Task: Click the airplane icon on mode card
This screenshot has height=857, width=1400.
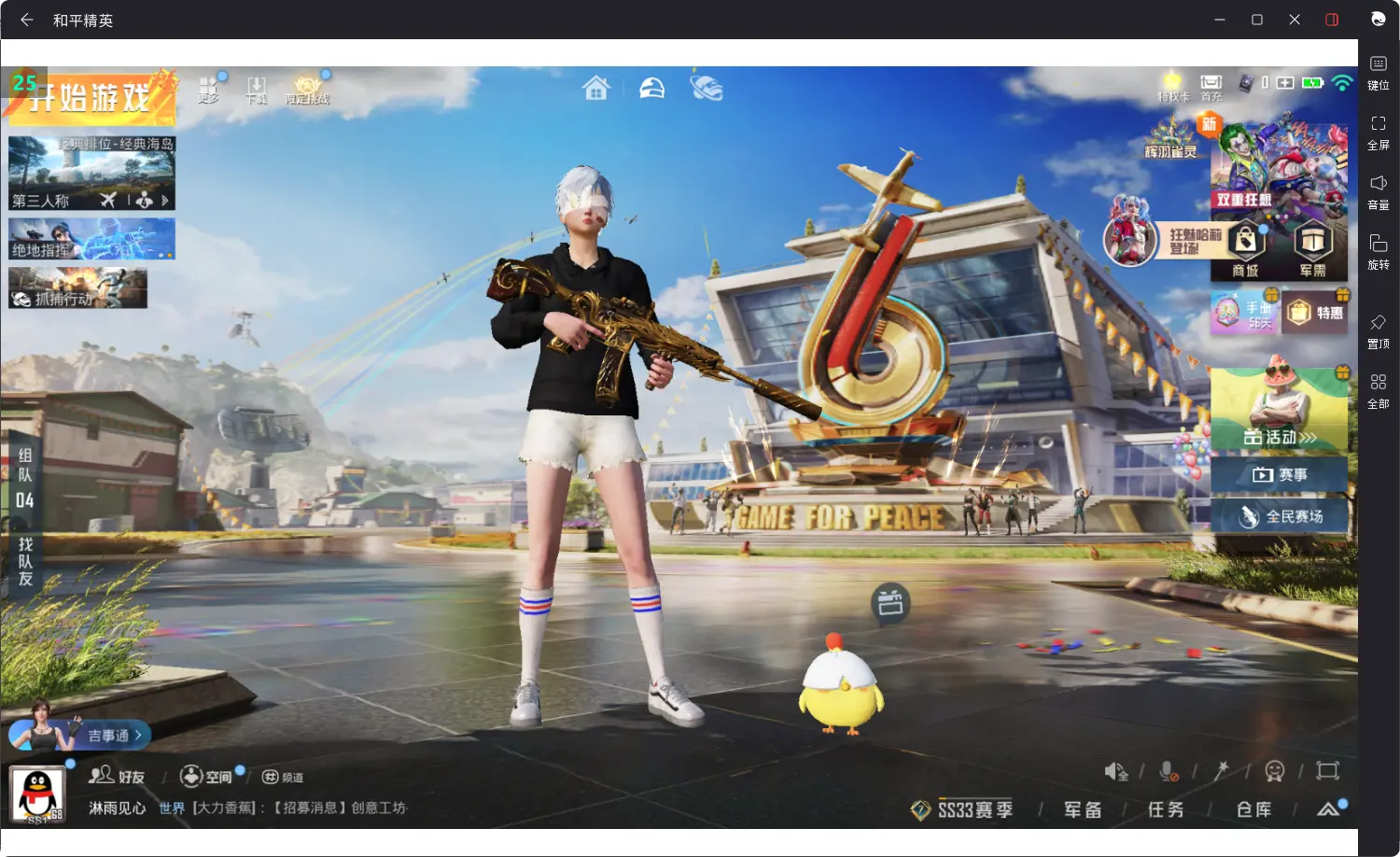Action: pyautogui.click(x=108, y=200)
